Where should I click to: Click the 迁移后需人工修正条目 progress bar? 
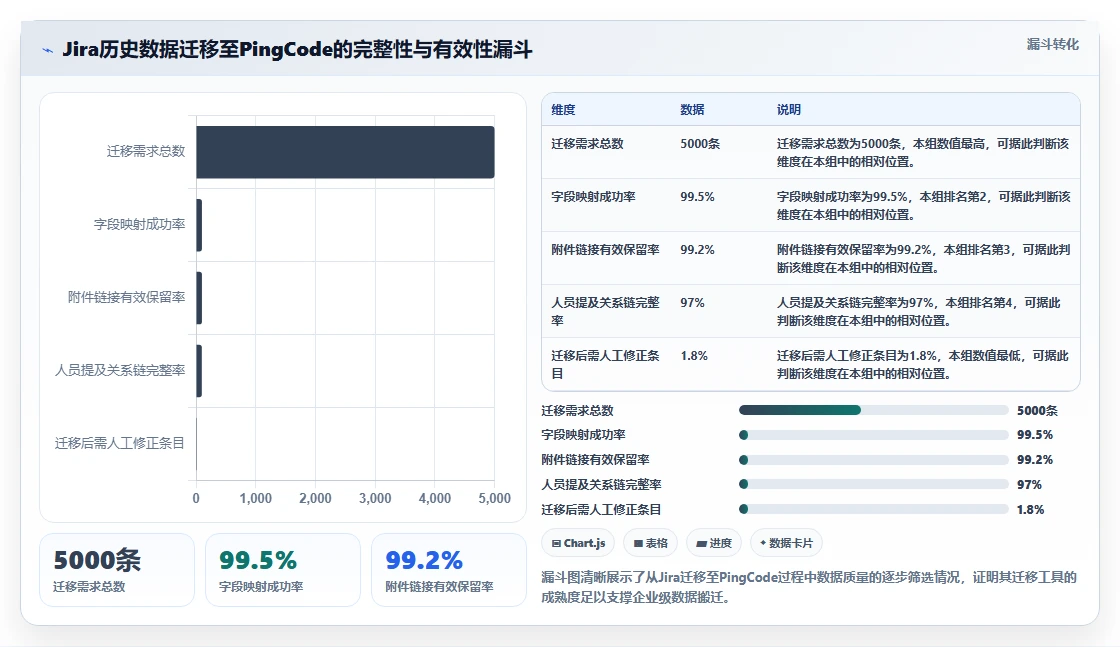tap(874, 509)
